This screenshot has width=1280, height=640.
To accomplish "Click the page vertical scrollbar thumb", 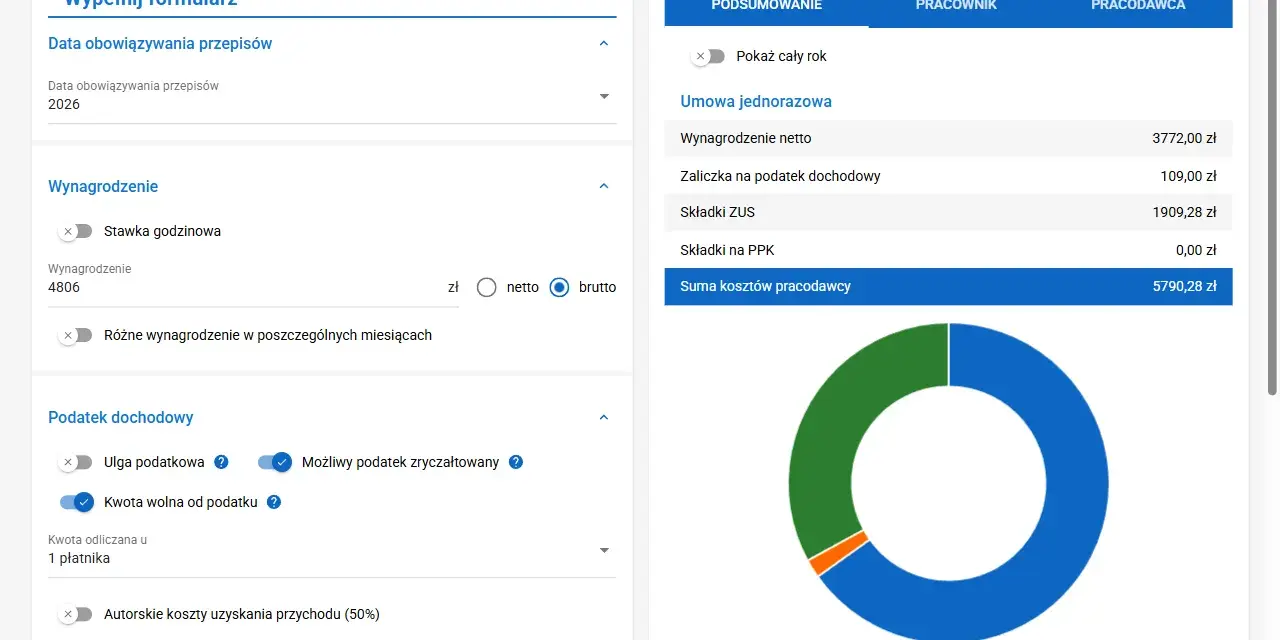I will [x=1272, y=197].
